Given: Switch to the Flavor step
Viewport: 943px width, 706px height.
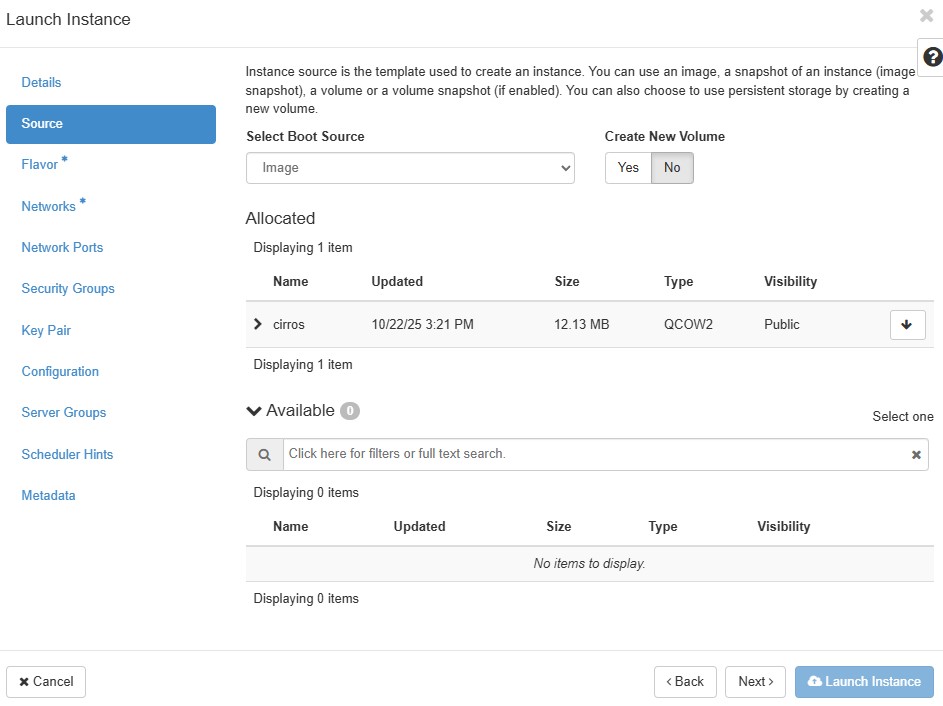Looking at the screenshot, I should point(40,164).
